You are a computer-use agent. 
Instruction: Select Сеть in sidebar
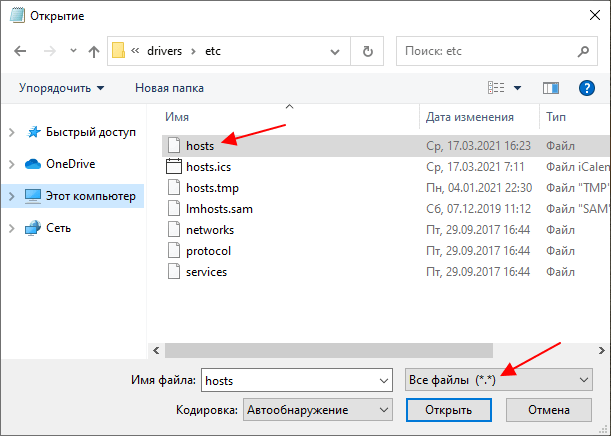pyautogui.click(x=58, y=228)
